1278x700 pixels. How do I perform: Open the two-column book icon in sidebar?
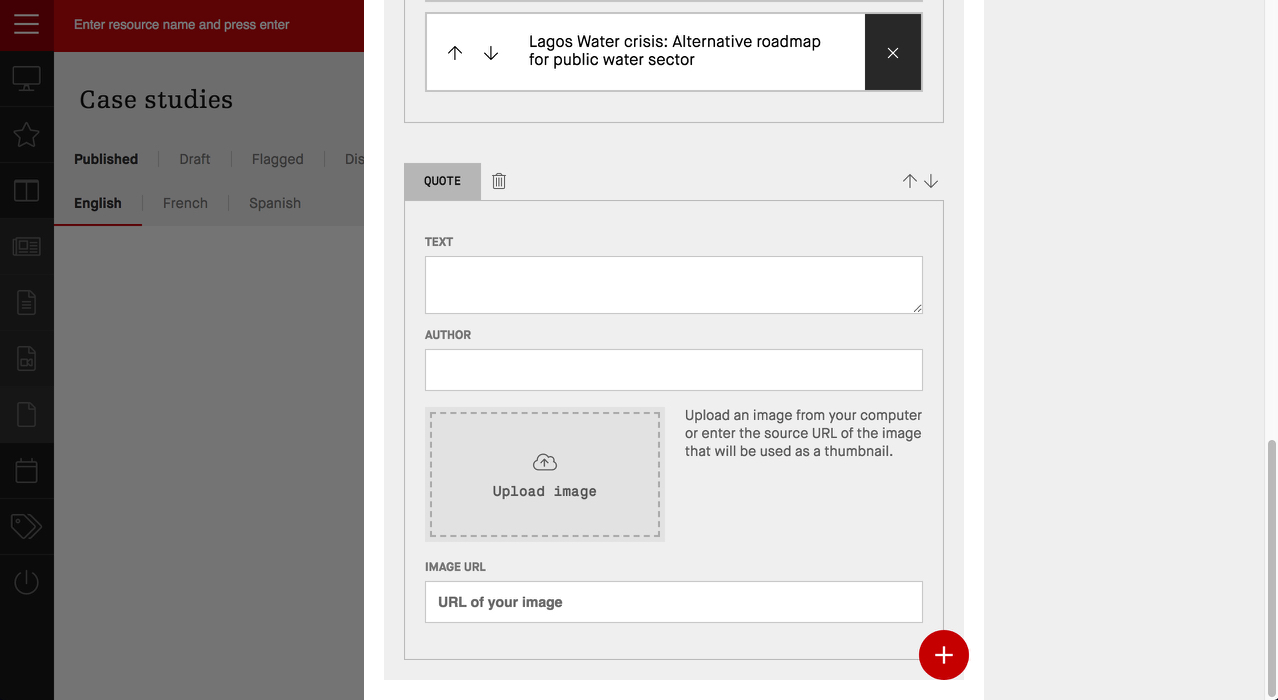pos(27,190)
